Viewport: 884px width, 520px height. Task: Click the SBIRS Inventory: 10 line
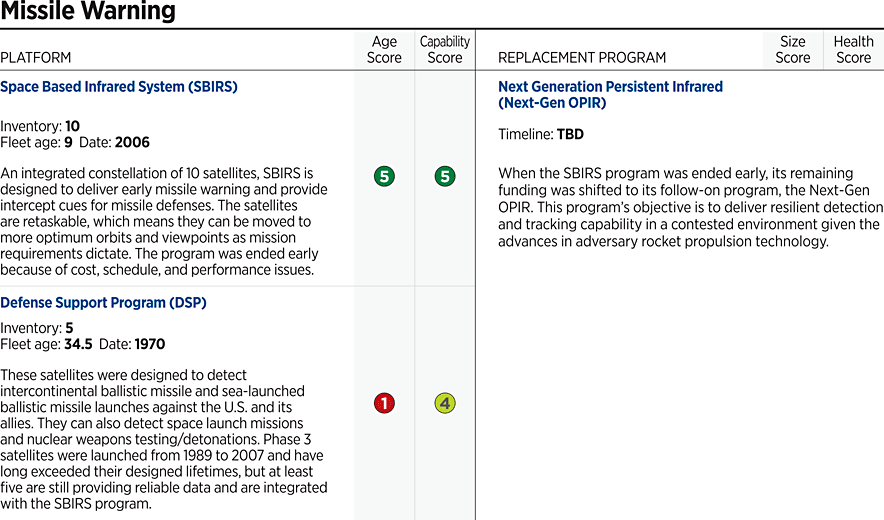(40, 126)
